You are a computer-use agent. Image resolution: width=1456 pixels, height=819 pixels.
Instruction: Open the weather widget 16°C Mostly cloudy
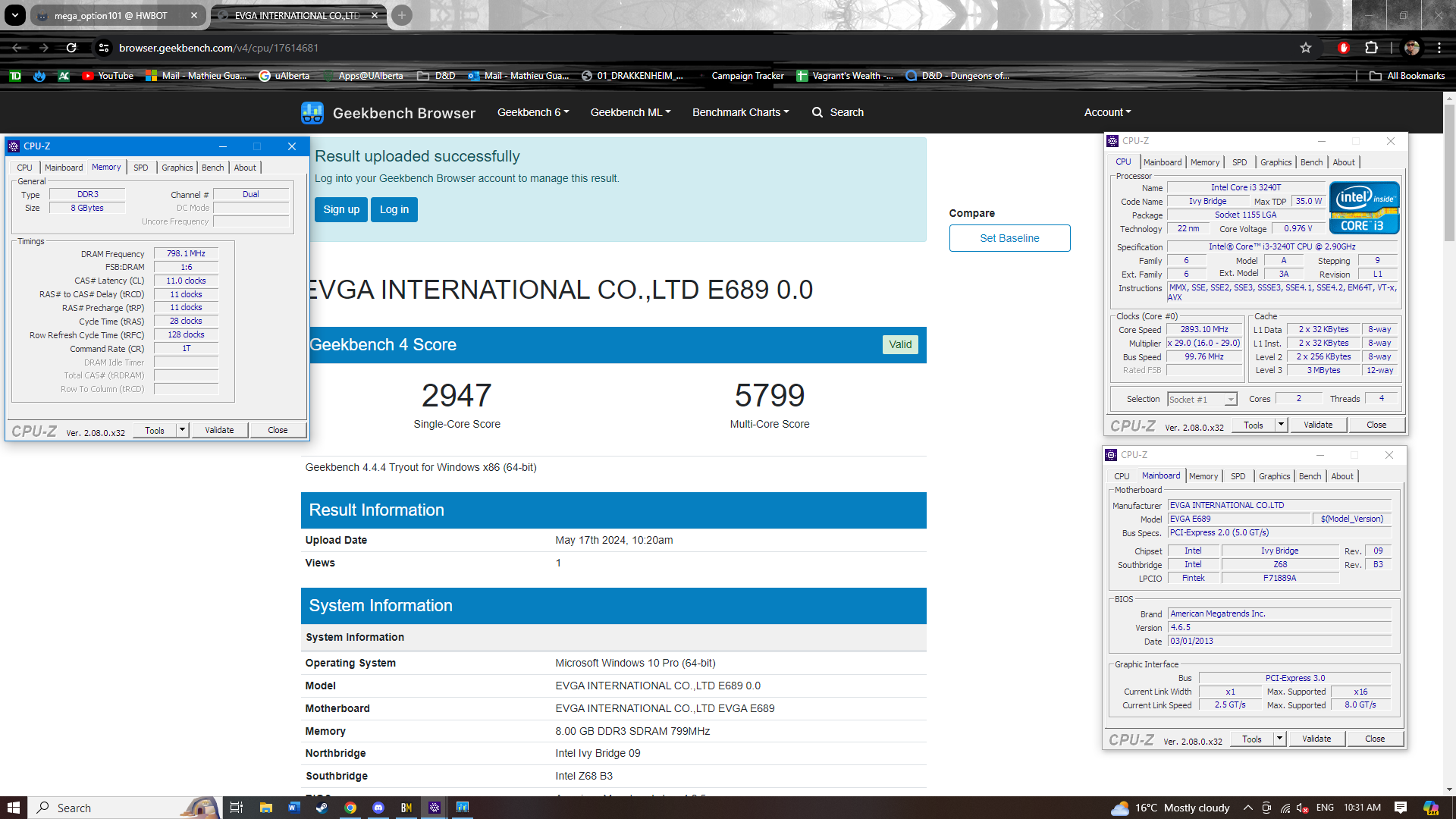coord(1170,808)
